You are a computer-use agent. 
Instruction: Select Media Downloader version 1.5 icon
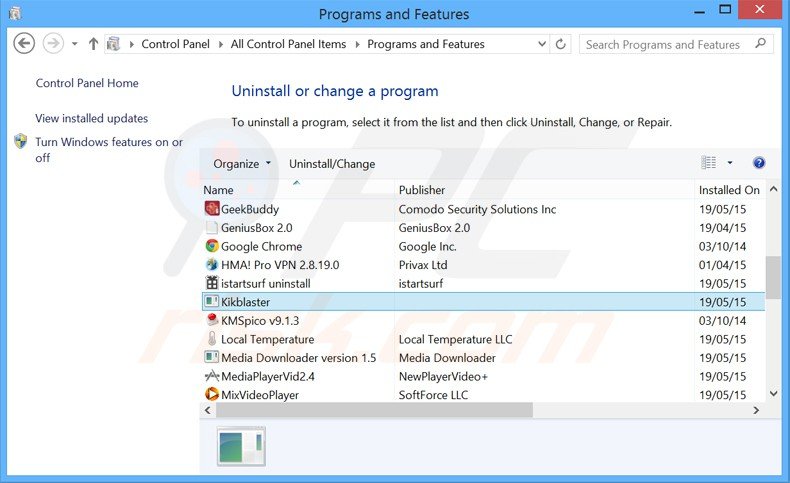pos(212,357)
